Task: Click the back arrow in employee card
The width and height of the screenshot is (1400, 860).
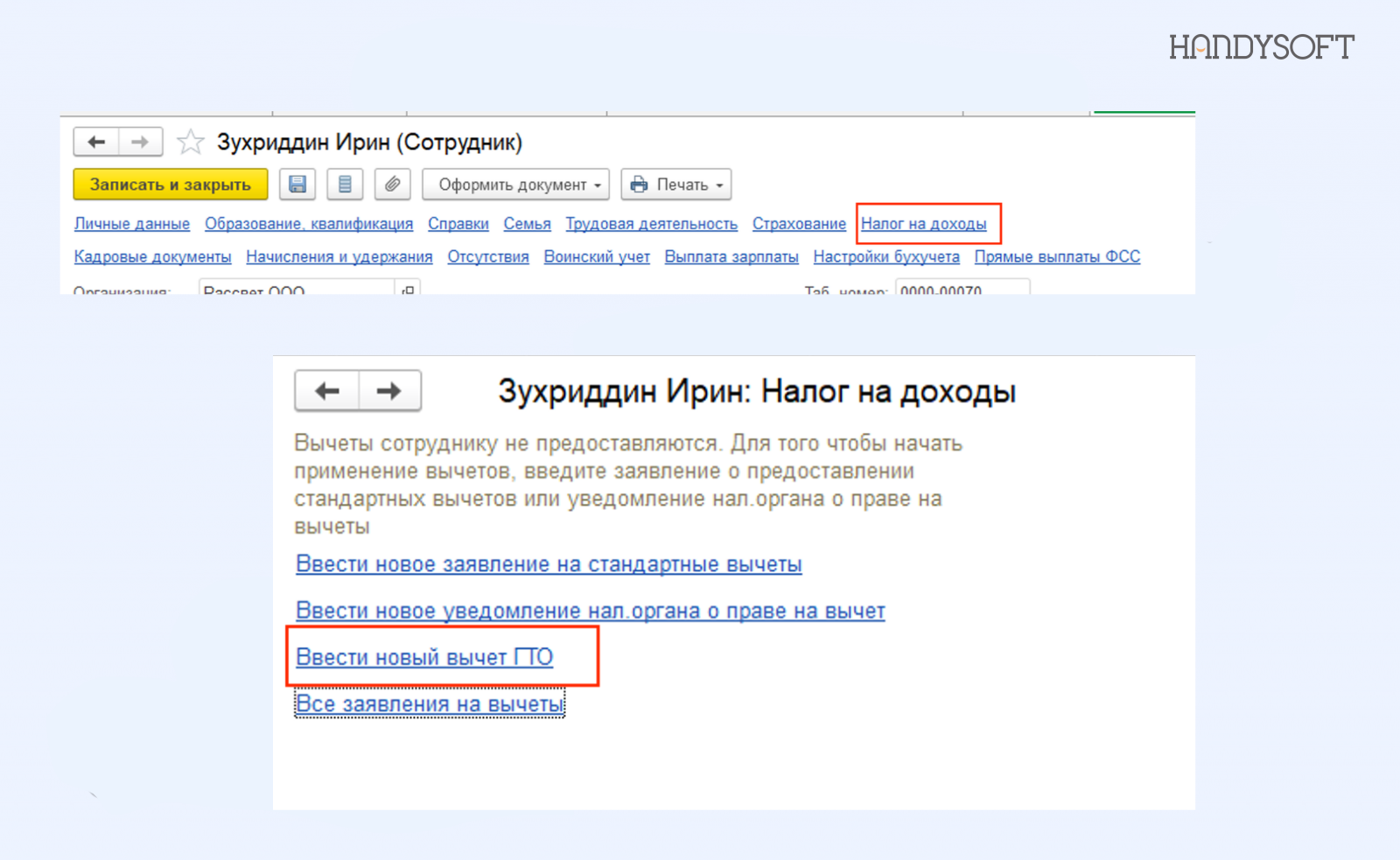Action: [x=96, y=142]
